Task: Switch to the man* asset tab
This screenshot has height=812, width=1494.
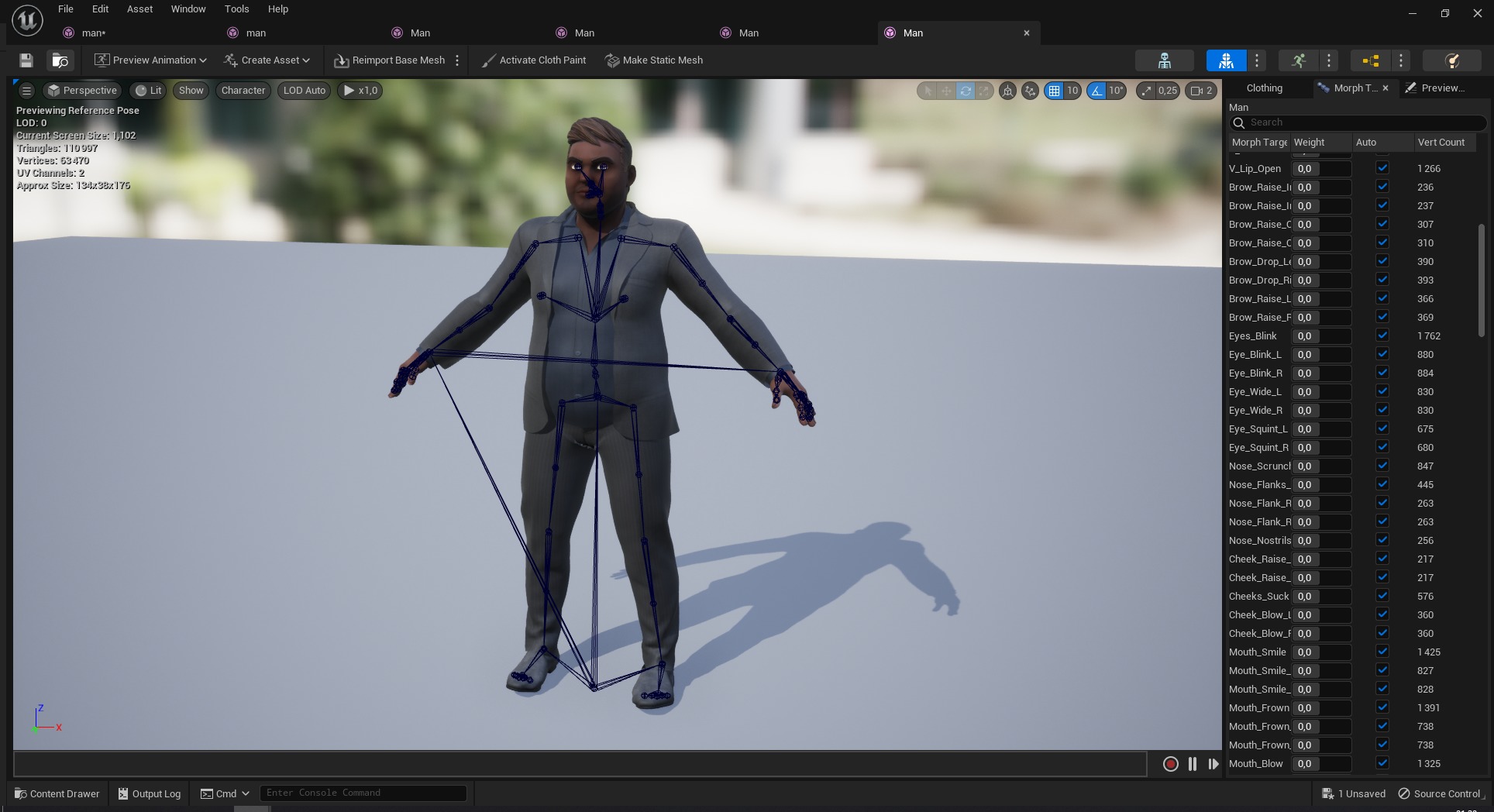Action: point(93,33)
